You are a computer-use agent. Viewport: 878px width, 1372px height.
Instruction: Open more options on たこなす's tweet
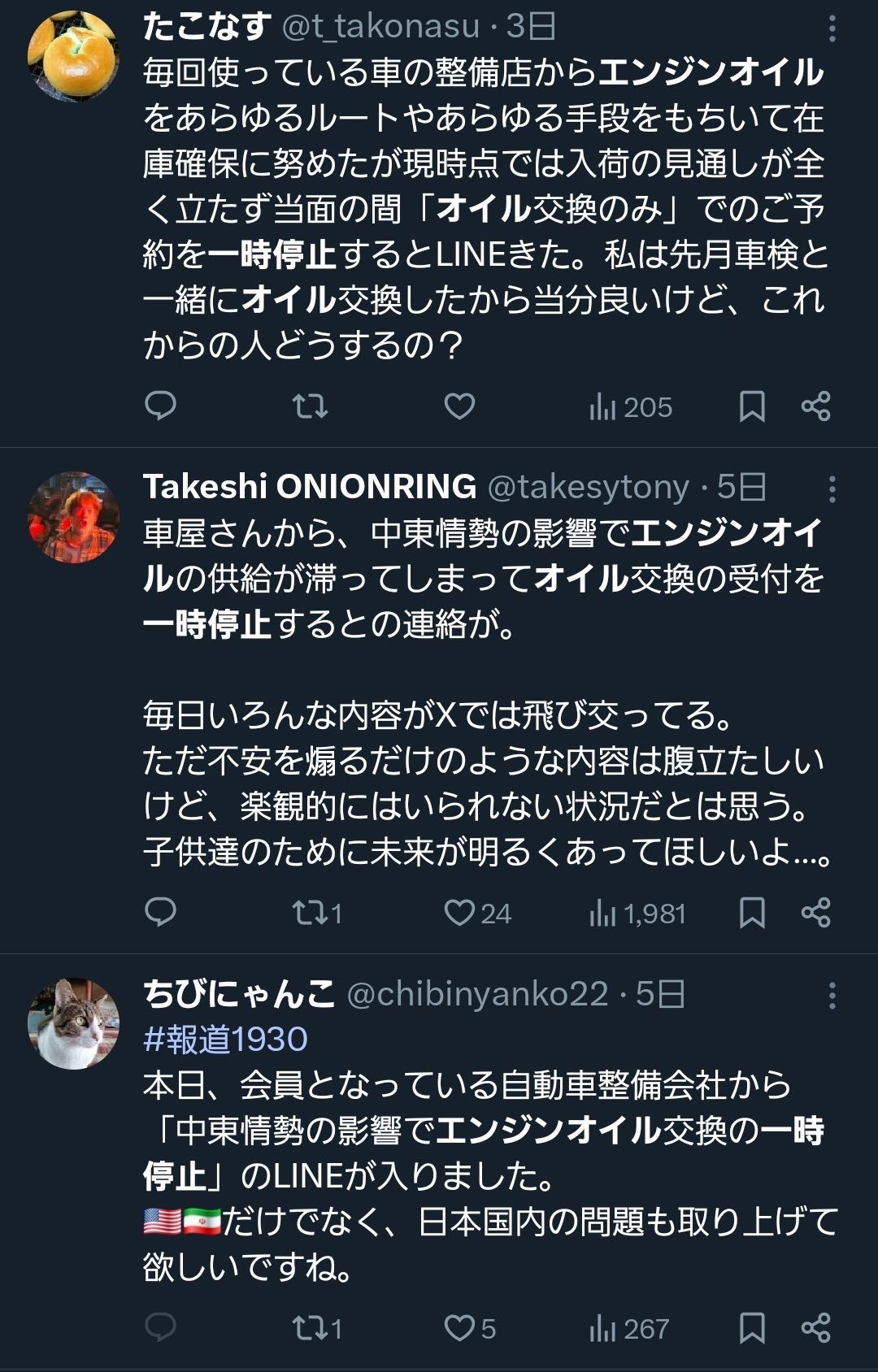tap(832, 29)
